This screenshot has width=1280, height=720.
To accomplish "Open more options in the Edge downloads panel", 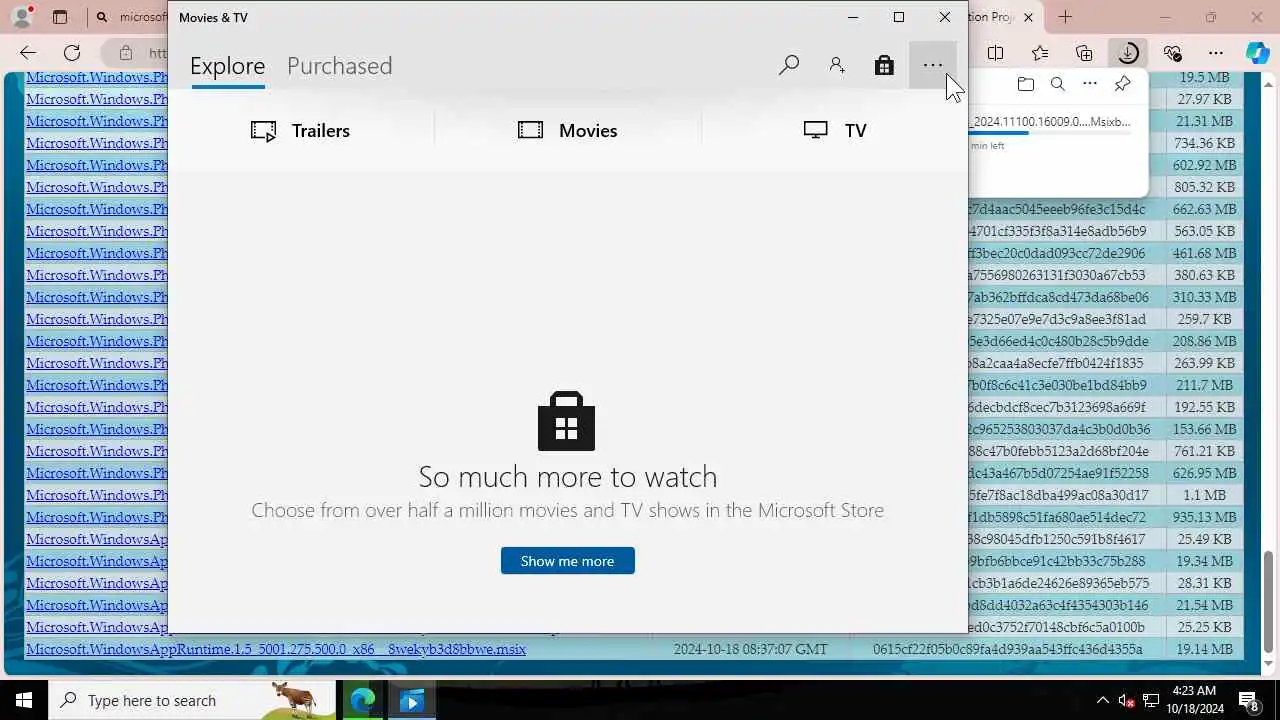I will point(1090,84).
